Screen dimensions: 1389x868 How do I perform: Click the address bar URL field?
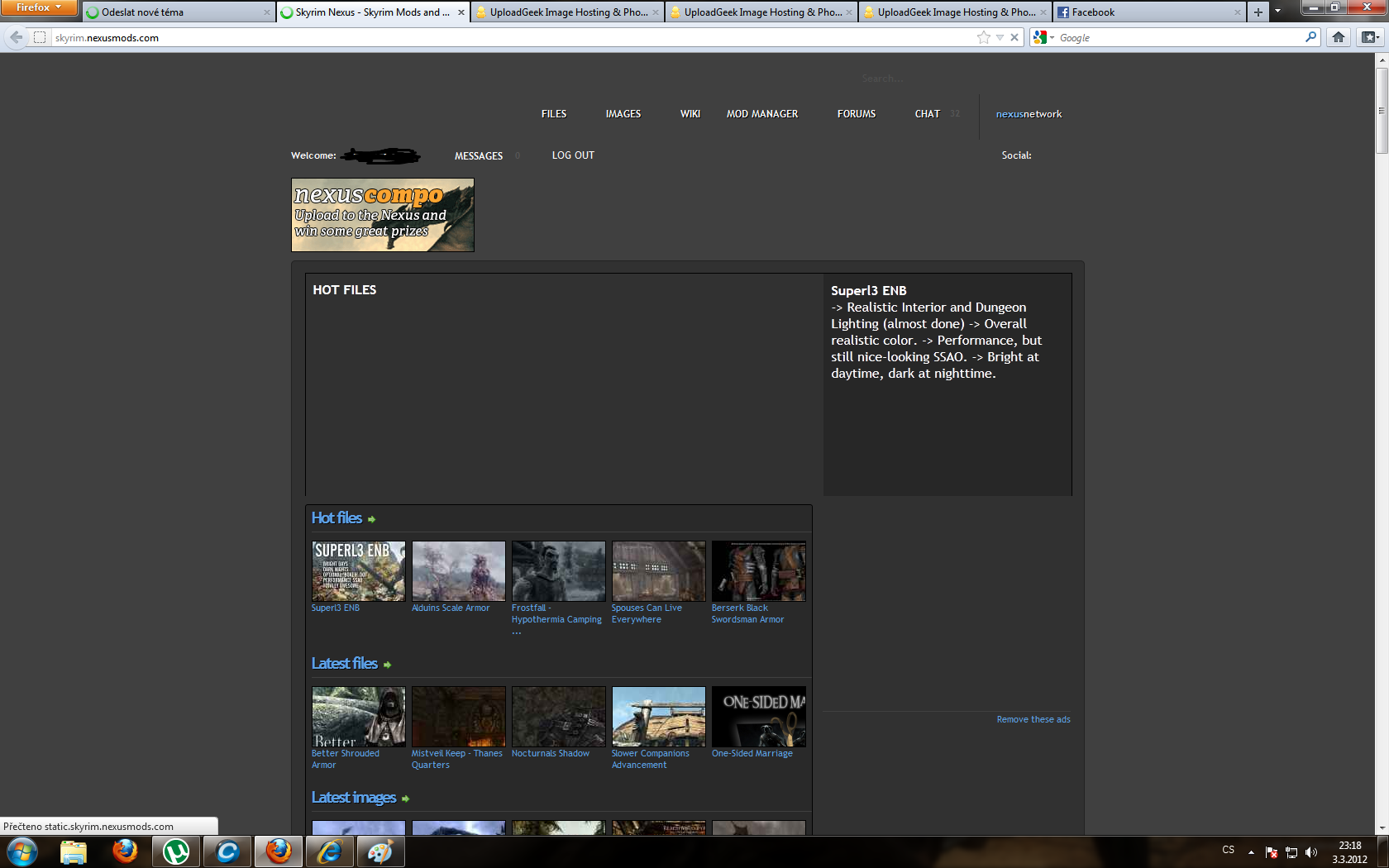click(513, 37)
